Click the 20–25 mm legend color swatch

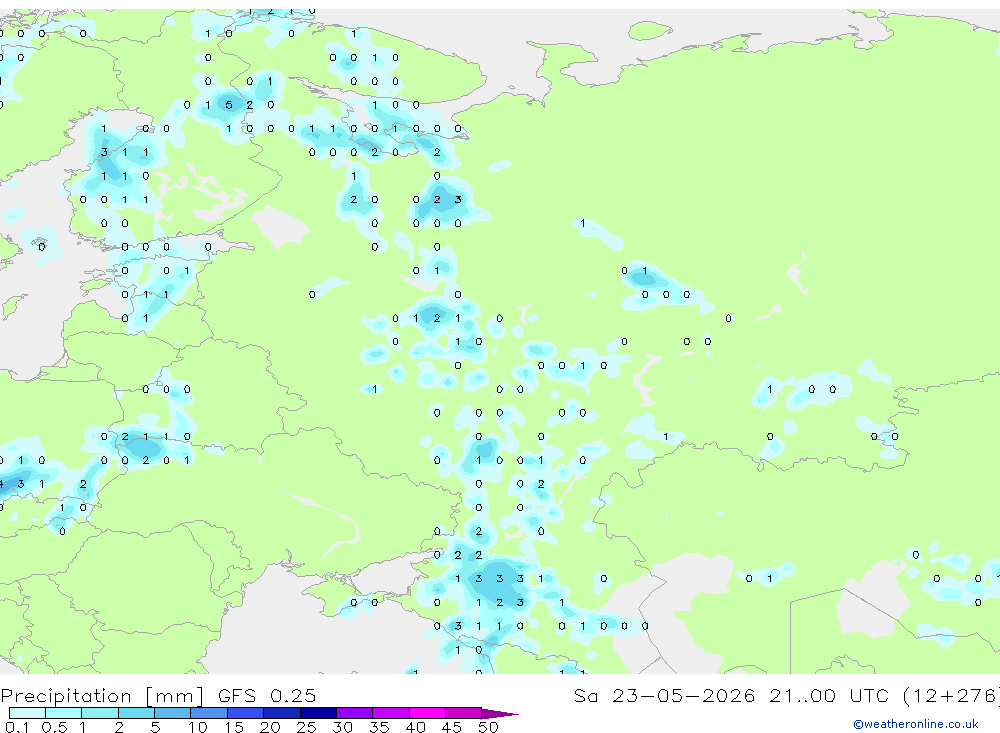click(282, 713)
